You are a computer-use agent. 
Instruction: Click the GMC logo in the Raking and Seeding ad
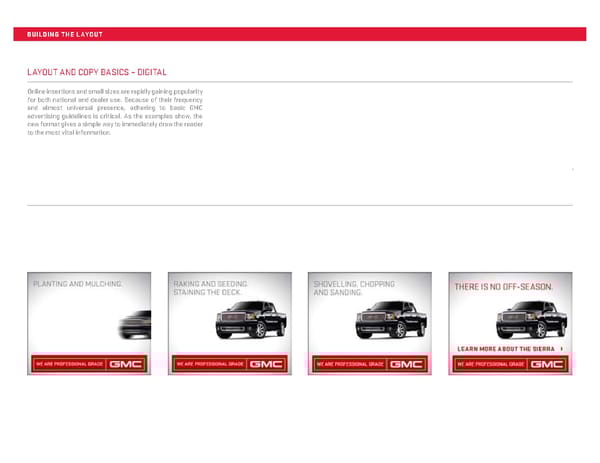pos(267,364)
